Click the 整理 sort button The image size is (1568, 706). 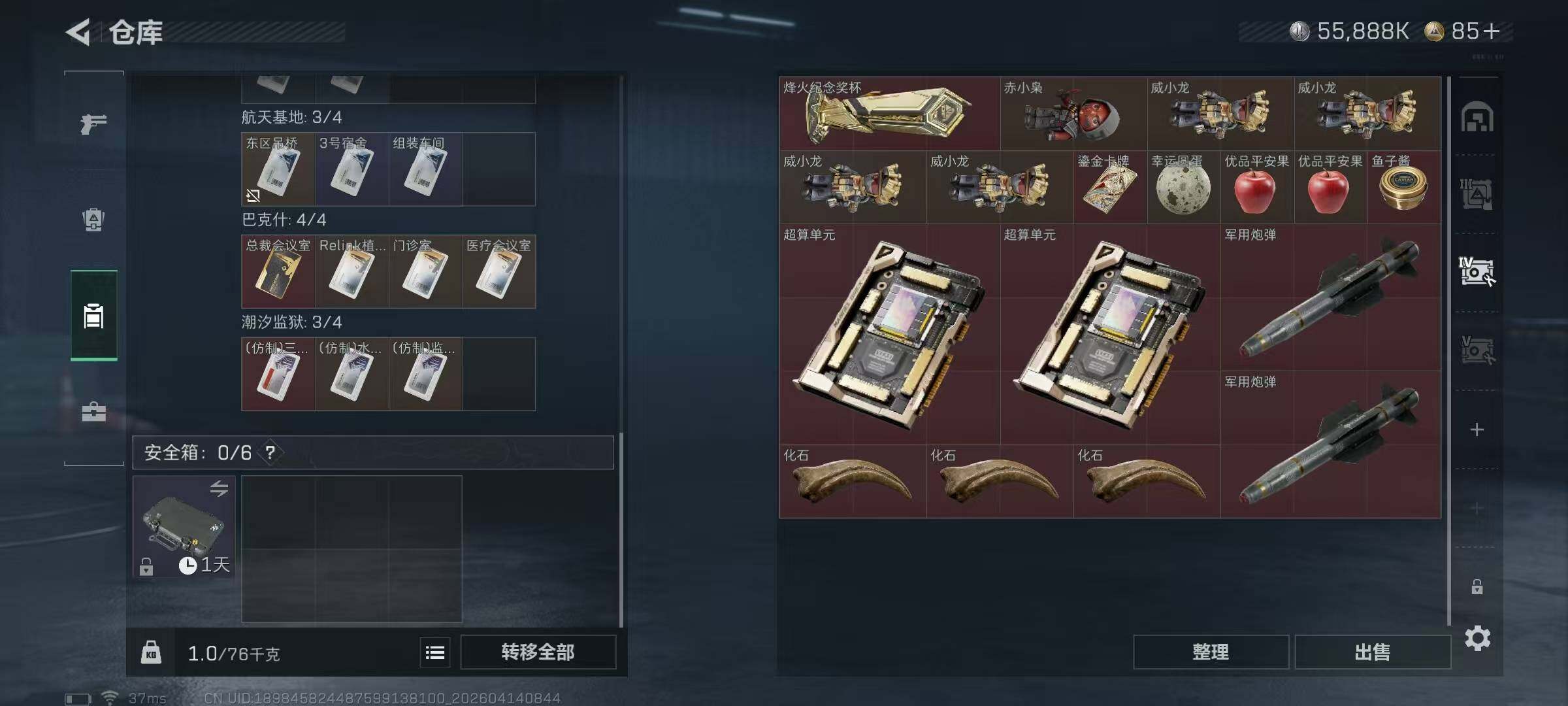[x=1211, y=652]
